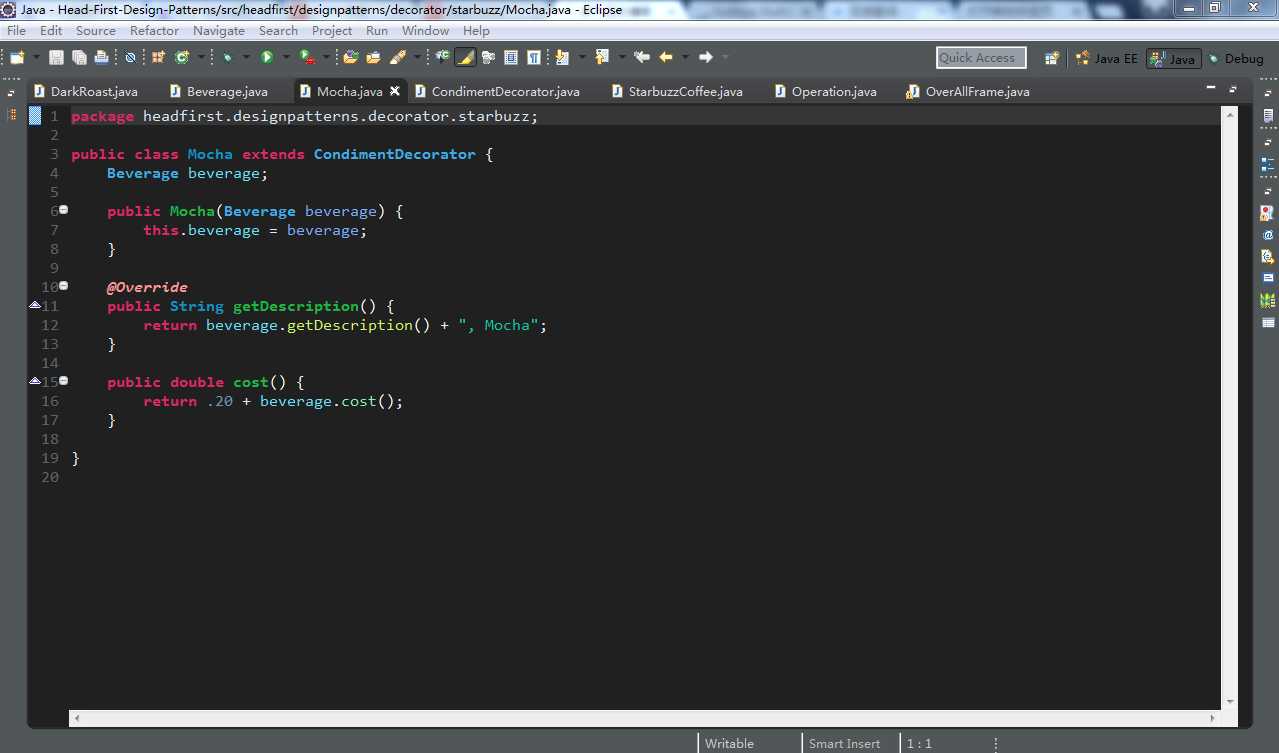Click the Smart Insert status entry

click(844, 743)
